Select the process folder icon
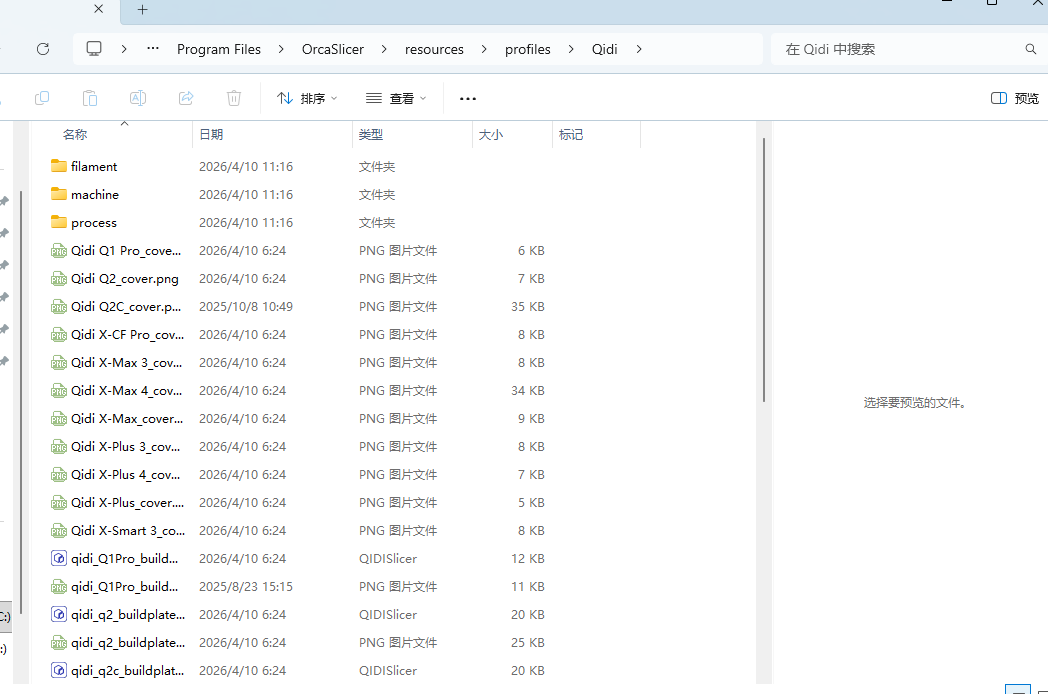 59,222
